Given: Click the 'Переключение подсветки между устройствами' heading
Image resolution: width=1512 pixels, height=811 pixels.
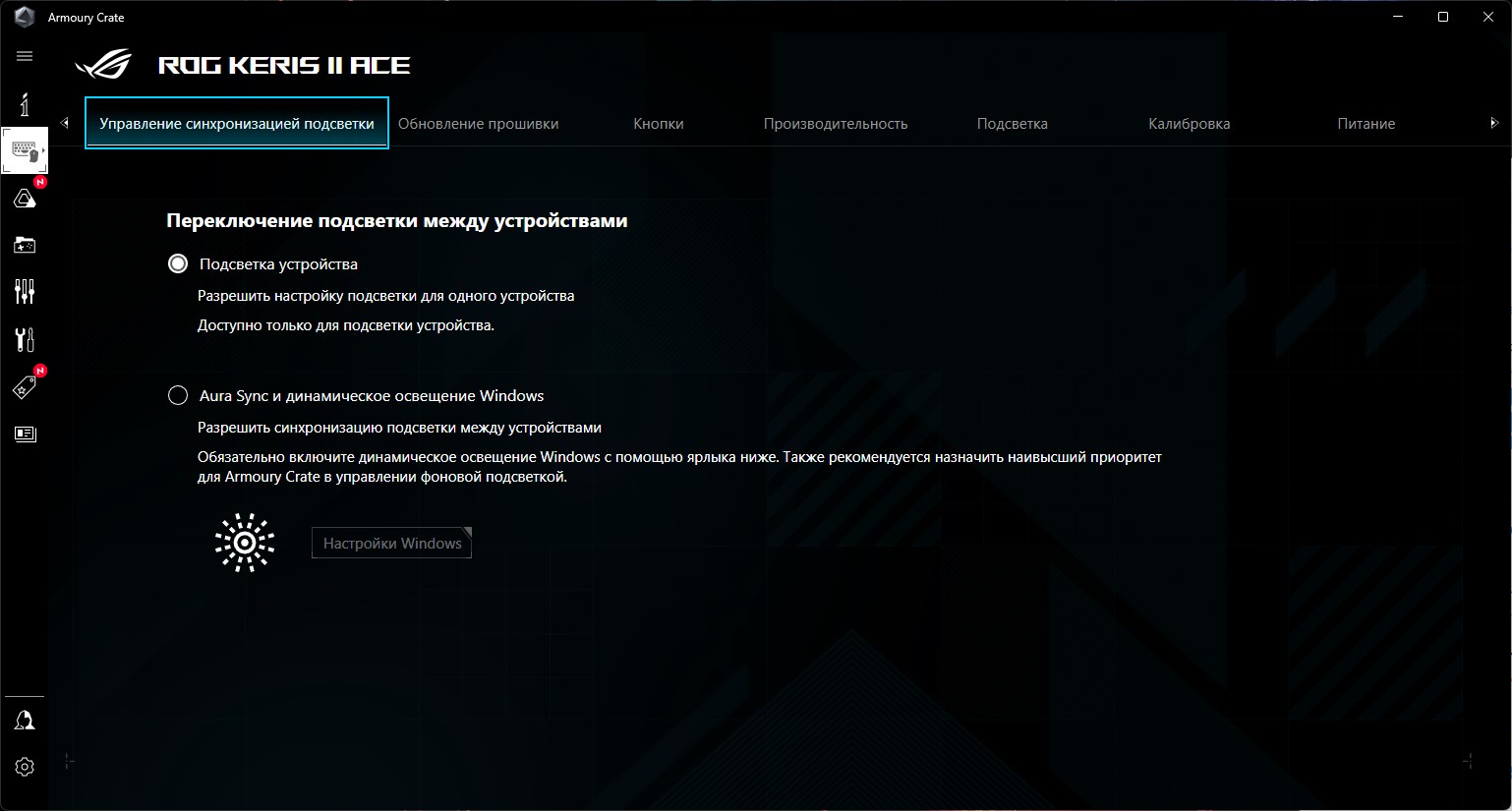Looking at the screenshot, I should [396, 220].
